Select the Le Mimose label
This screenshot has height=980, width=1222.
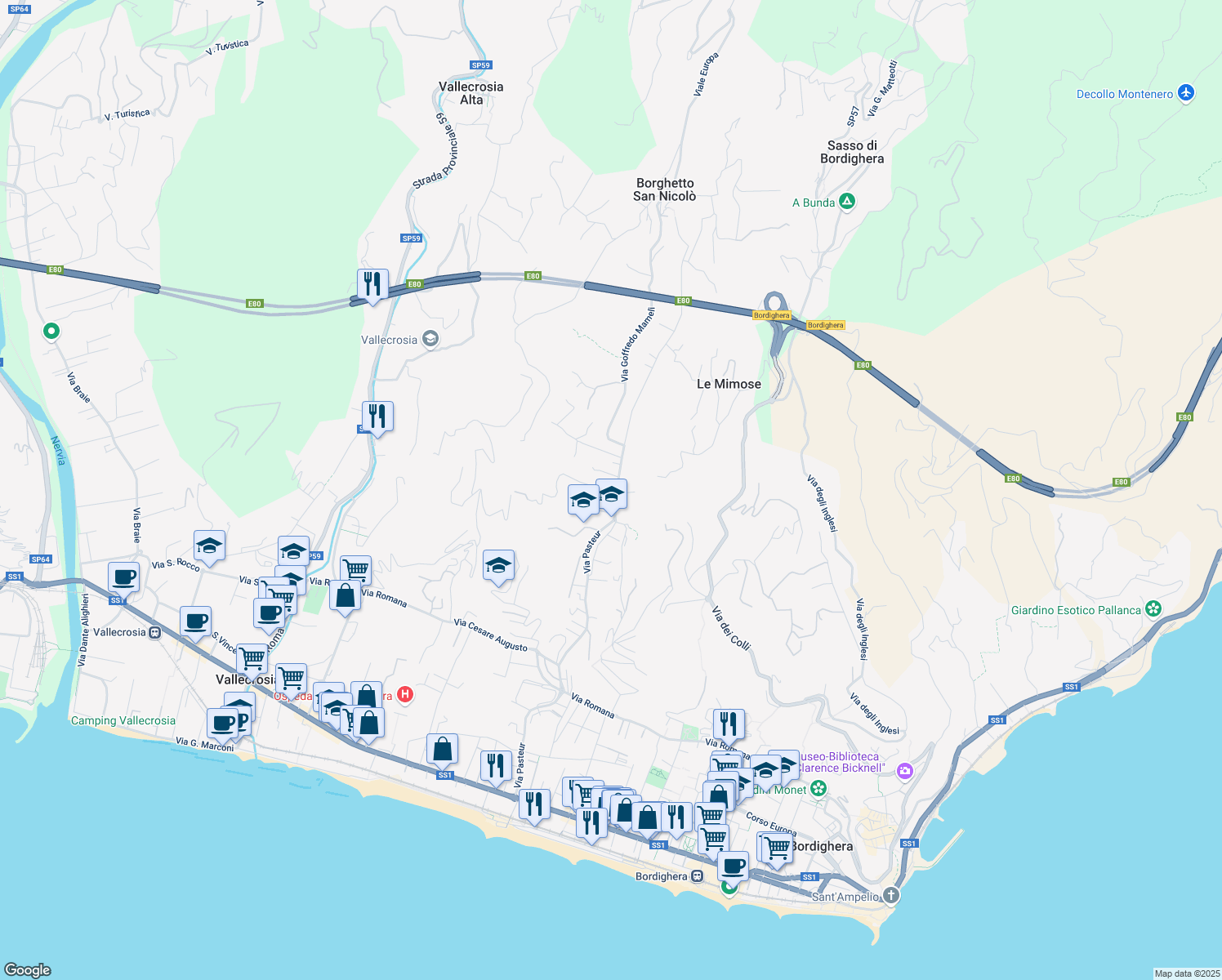[x=729, y=384]
